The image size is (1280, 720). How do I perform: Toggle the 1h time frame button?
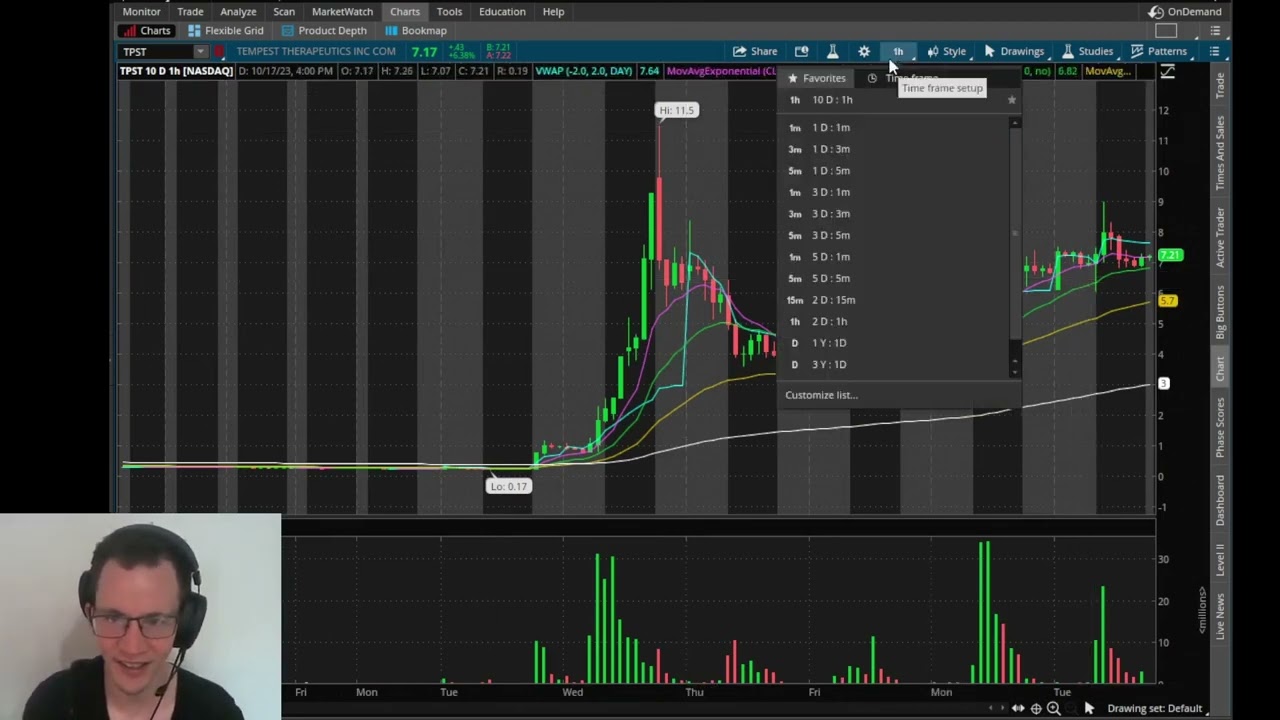pos(898,51)
